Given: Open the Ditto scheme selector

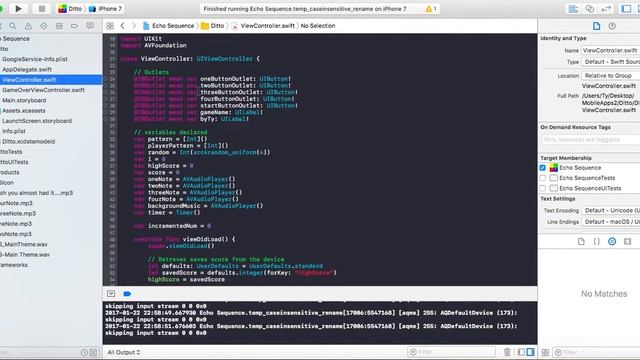Looking at the screenshot, I should click(x=70, y=9).
